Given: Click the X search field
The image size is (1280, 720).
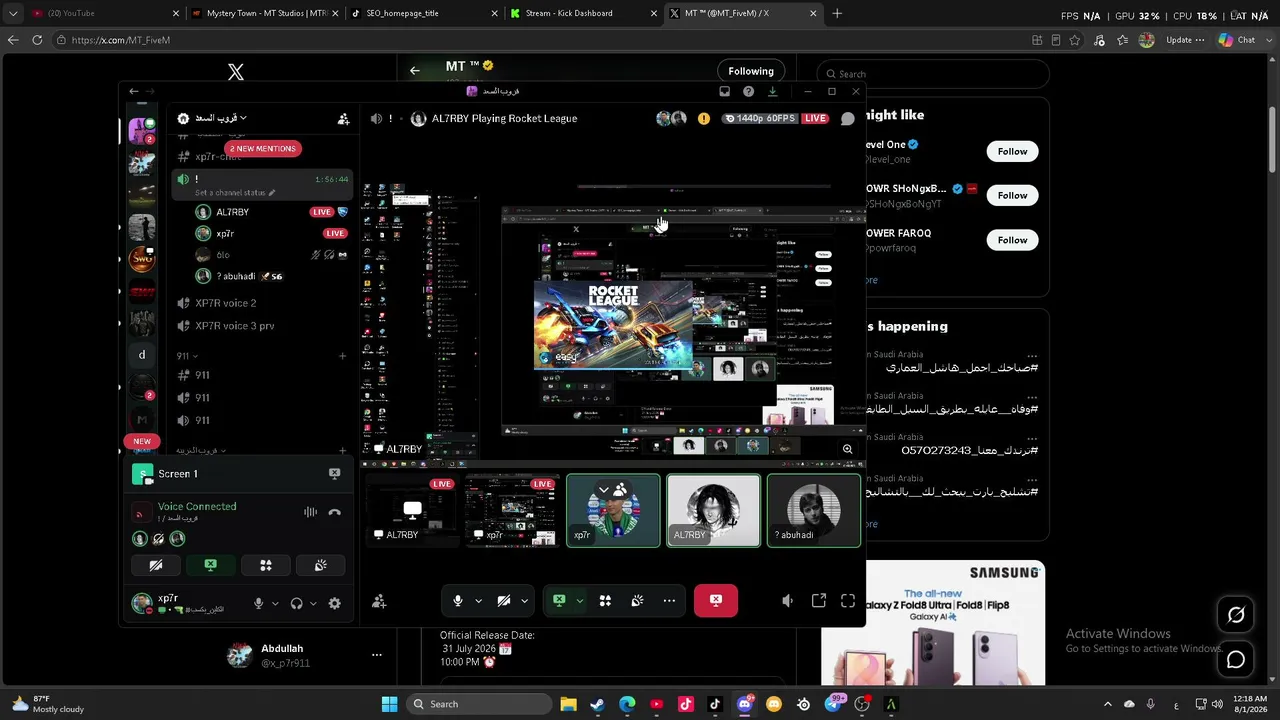Looking at the screenshot, I should click(933, 74).
